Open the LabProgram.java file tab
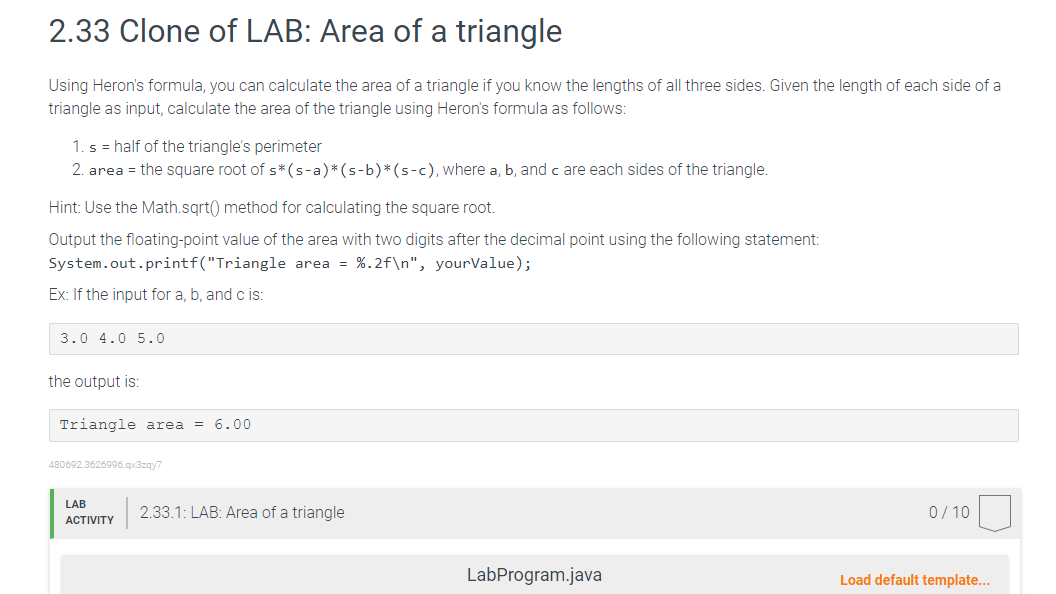The height and width of the screenshot is (594, 1056). [x=533, y=575]
